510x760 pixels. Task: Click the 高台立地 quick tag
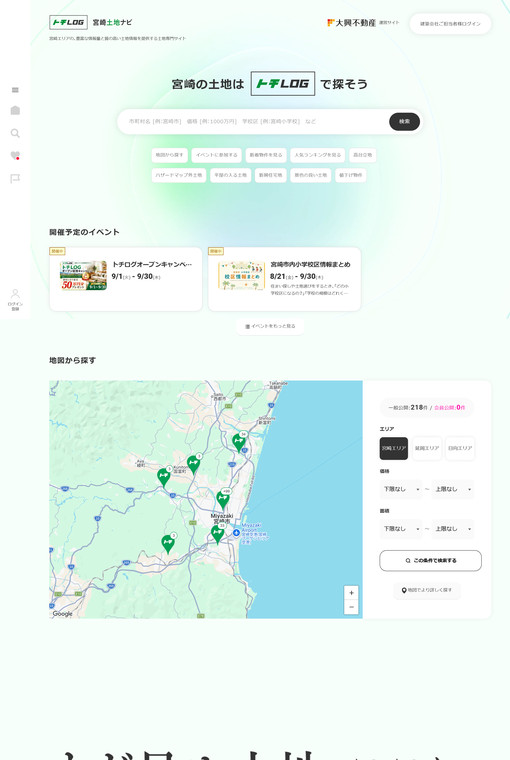pos(363,155)
